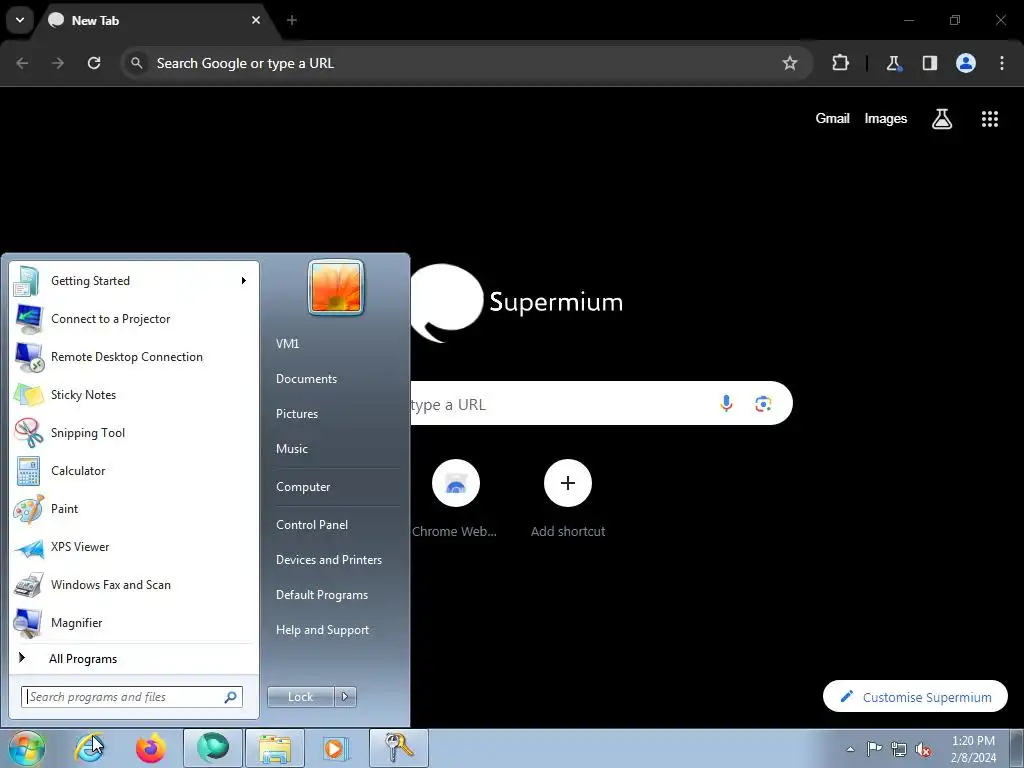Screen dimensions: 1024x768
Task: Open the keys application on taskbar
Action: 398,748
